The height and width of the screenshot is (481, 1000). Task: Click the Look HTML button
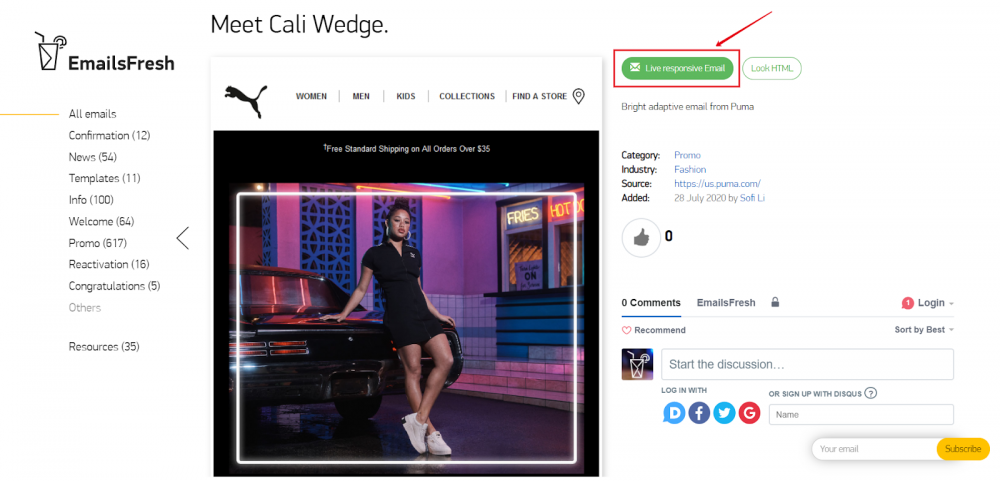pos(772,68)
